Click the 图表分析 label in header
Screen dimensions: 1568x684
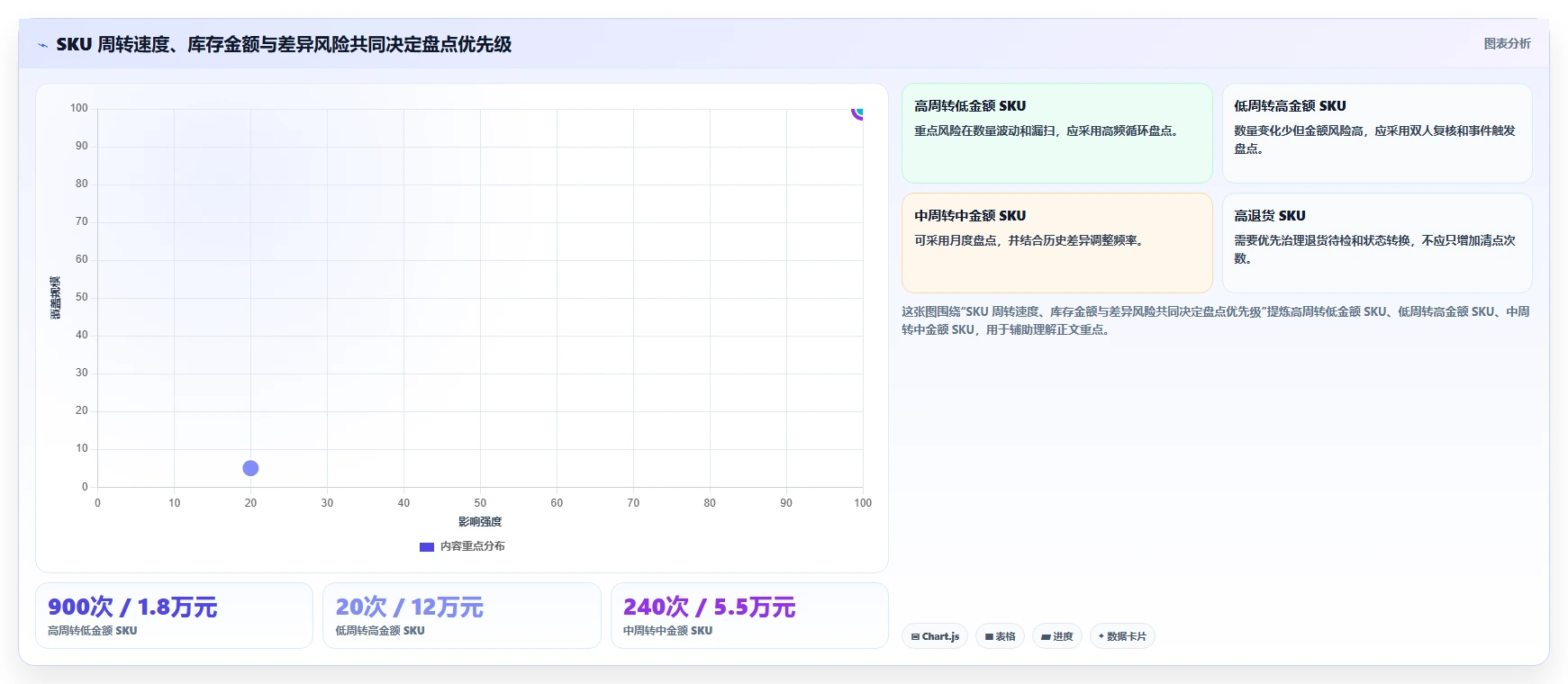(1507, 43)
